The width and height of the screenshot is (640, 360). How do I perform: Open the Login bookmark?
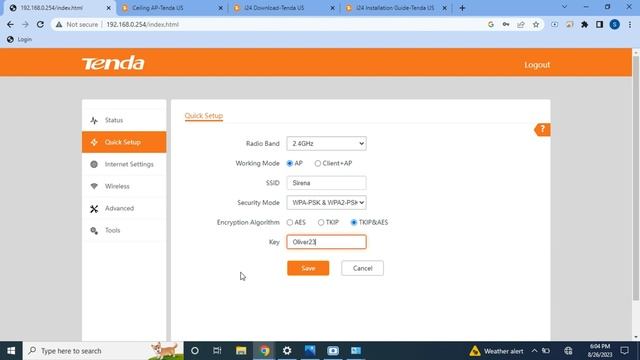tap(20, 40)
